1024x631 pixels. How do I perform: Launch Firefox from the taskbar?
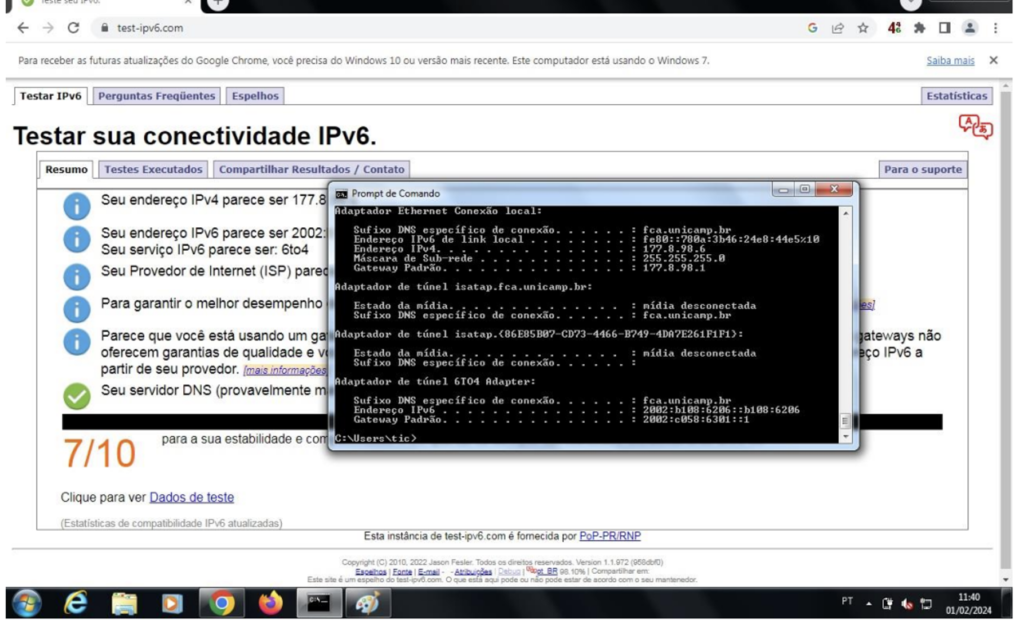[x=270, y=603]
